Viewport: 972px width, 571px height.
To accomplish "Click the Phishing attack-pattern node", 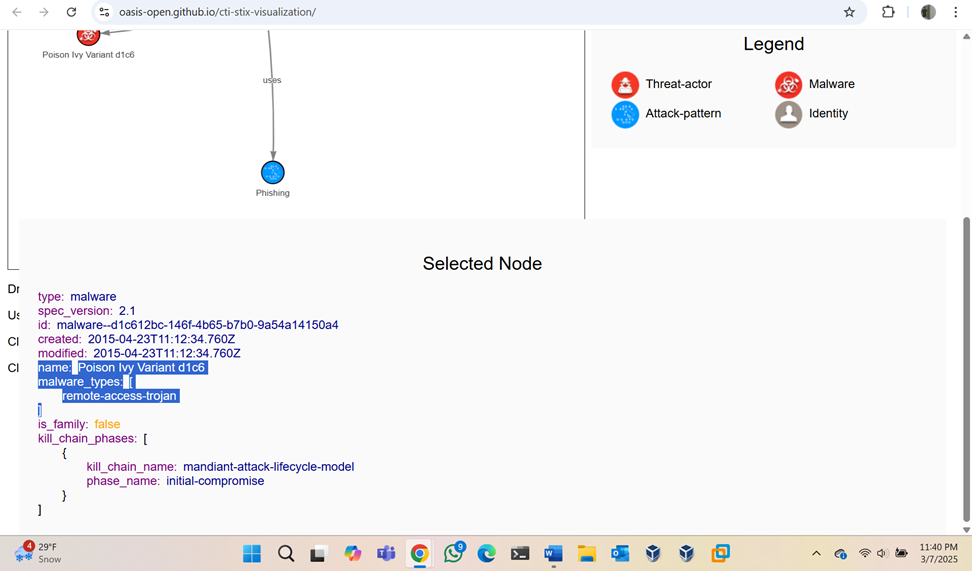I will coord(273,172).
